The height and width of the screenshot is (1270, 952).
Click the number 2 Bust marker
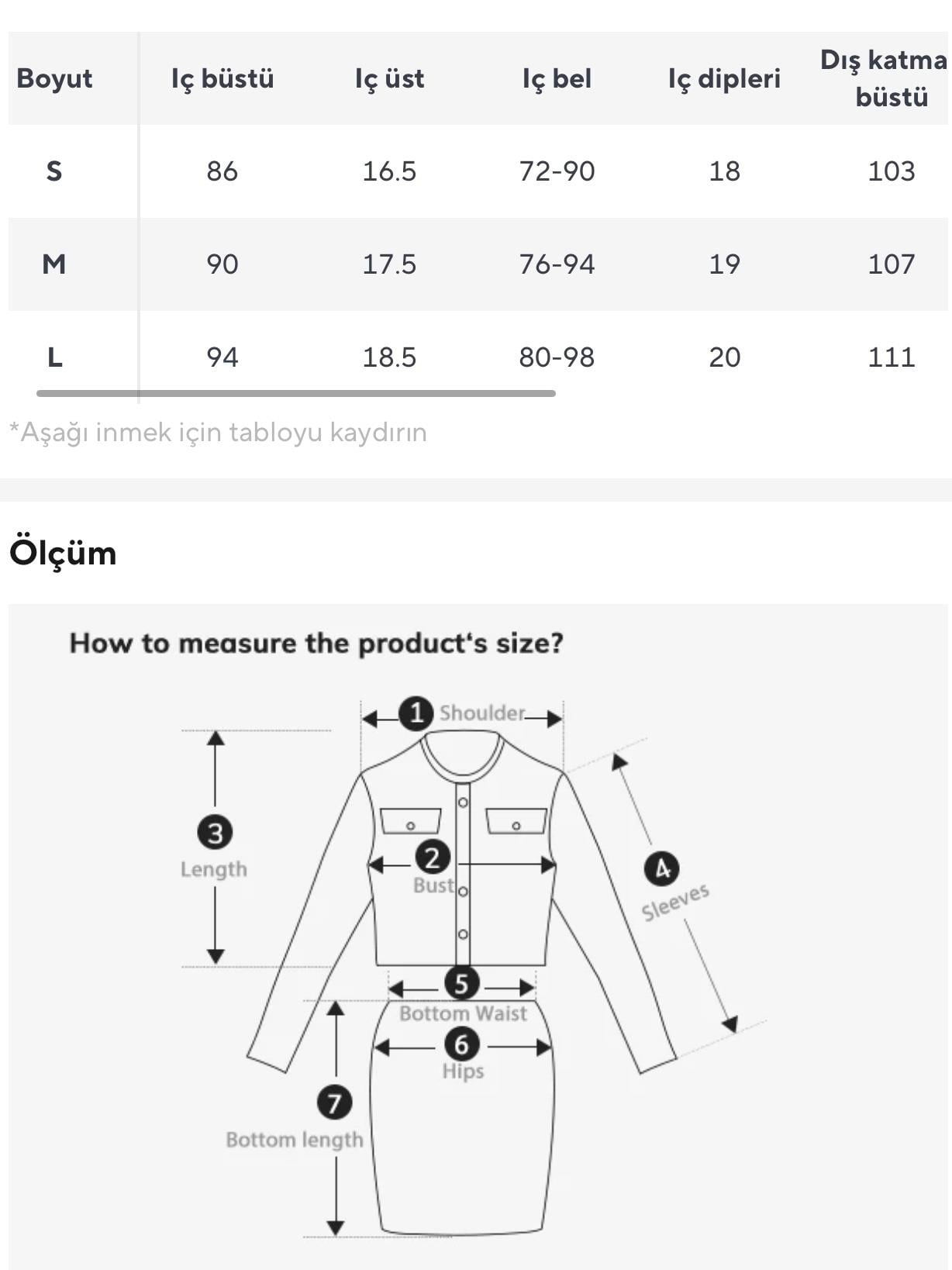click(432, 858)
